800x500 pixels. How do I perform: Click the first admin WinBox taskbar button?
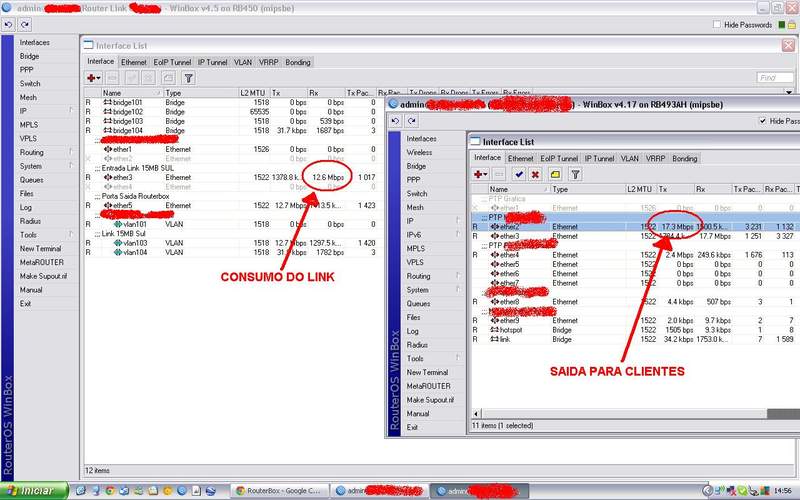(380, 491)
